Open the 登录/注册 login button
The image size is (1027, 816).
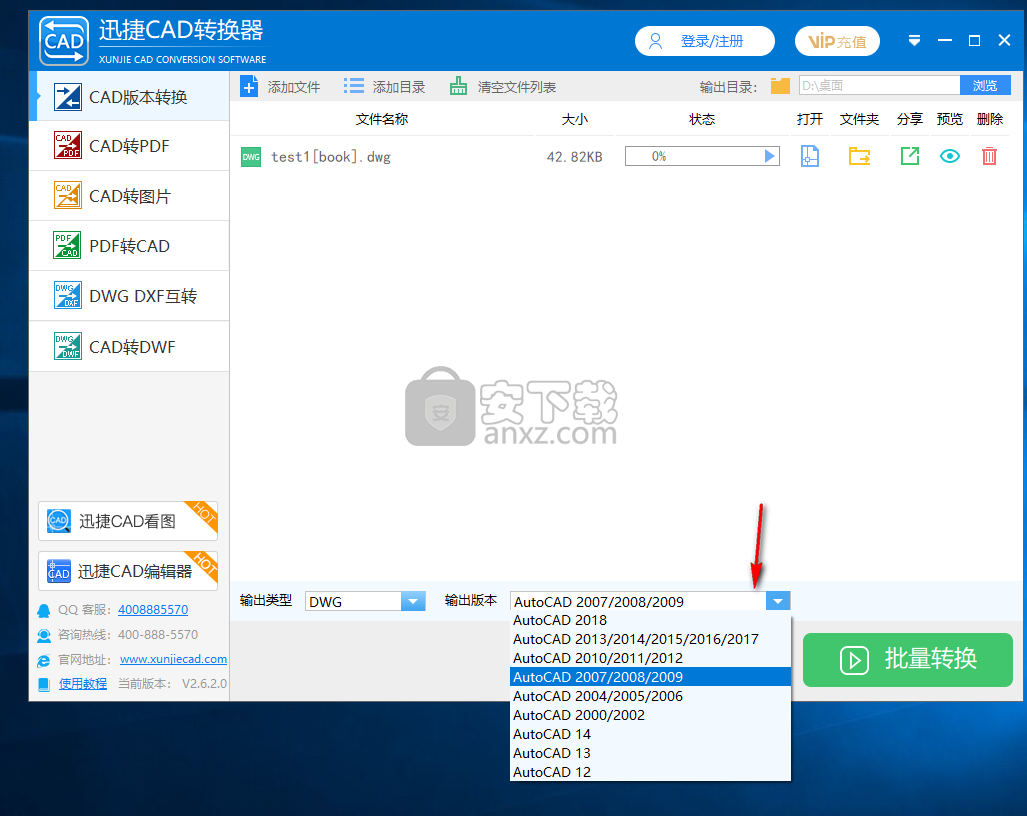(705, 41)
